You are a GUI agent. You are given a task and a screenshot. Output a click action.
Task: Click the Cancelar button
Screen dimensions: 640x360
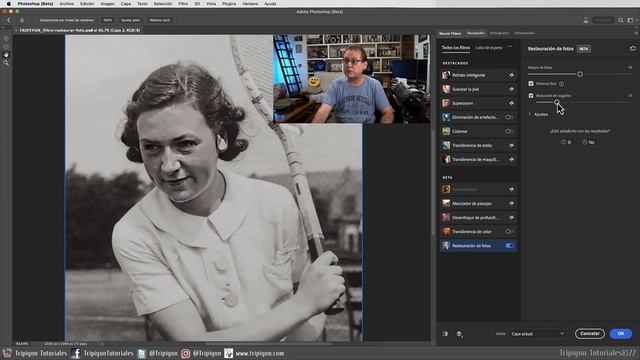pyautogui.click(x=589, y=333)
